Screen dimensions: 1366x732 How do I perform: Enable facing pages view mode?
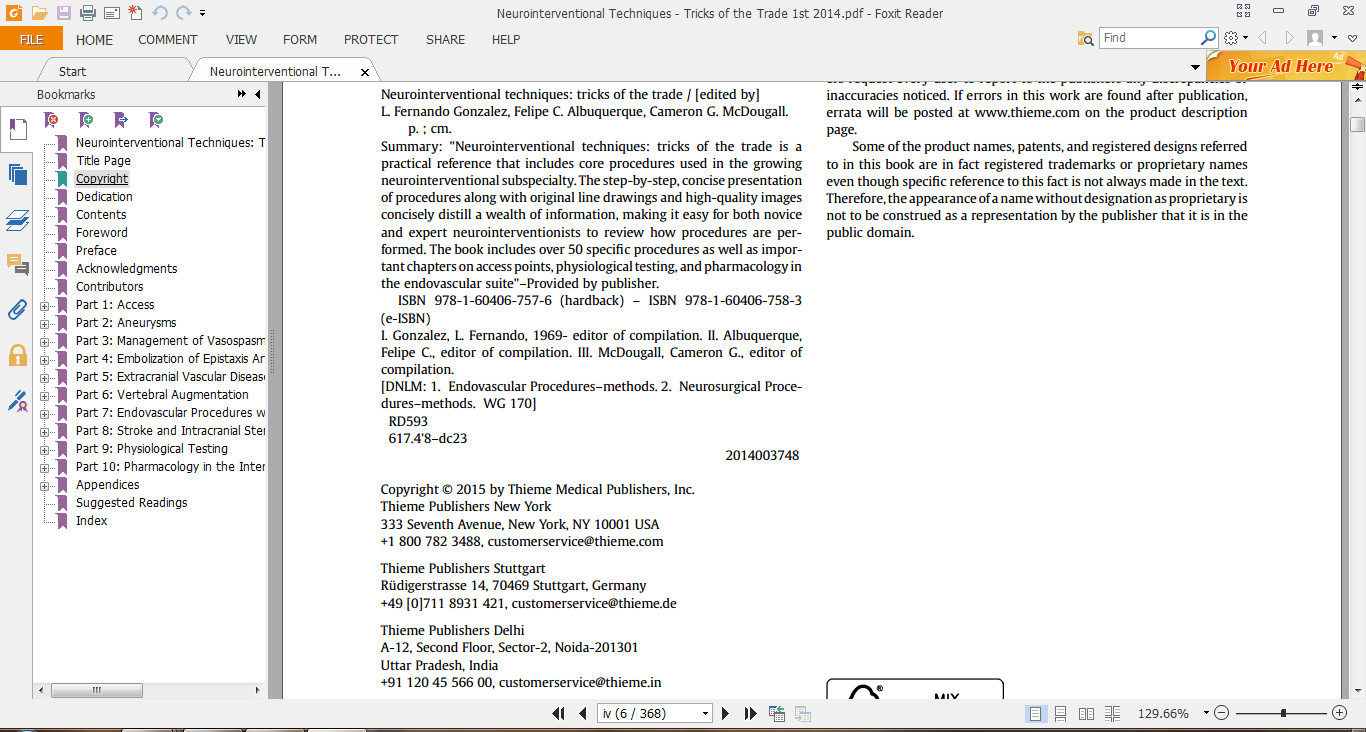coord(1086,713)
